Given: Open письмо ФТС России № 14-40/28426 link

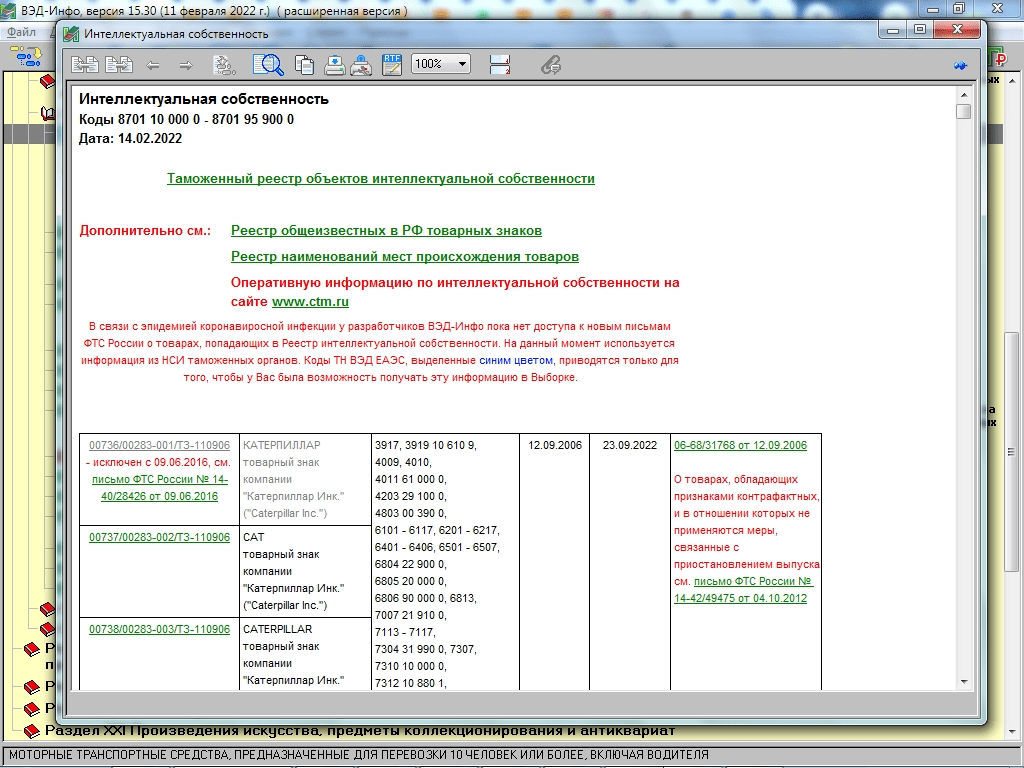Looking at the screenshot, I should [159, 488].
